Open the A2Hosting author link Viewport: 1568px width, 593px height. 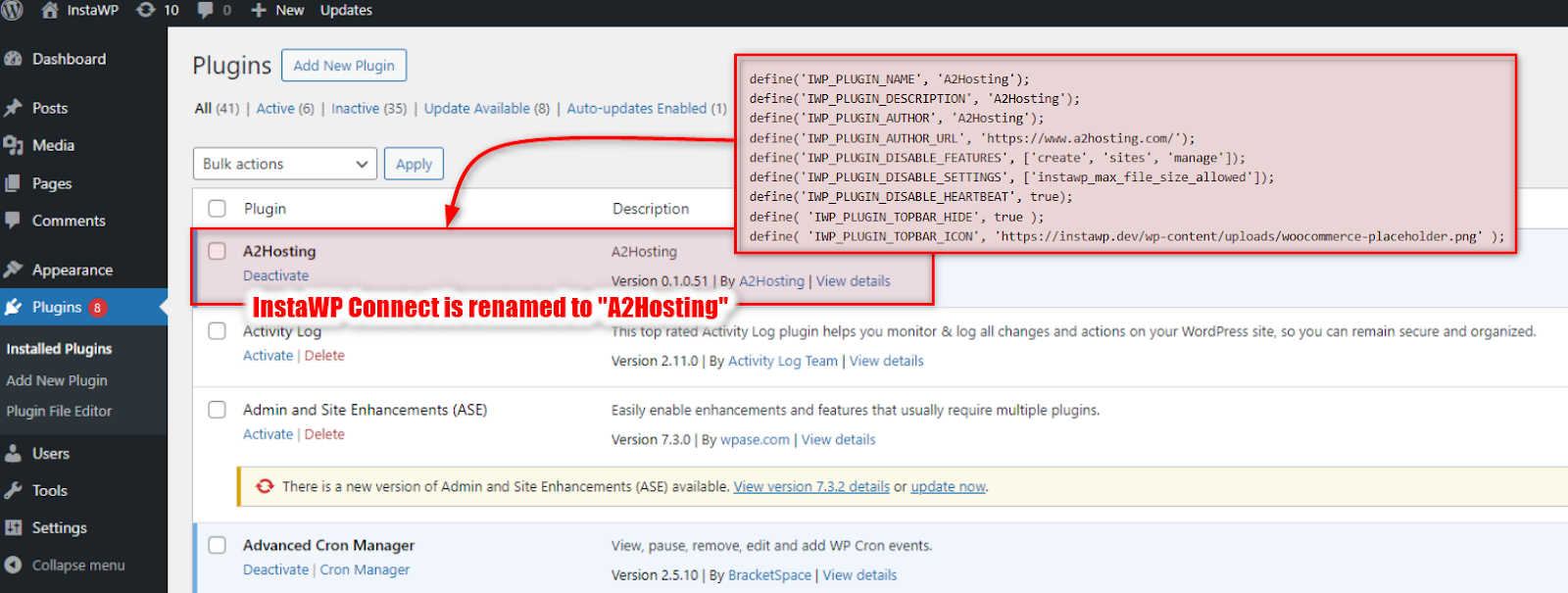[771, 281]
